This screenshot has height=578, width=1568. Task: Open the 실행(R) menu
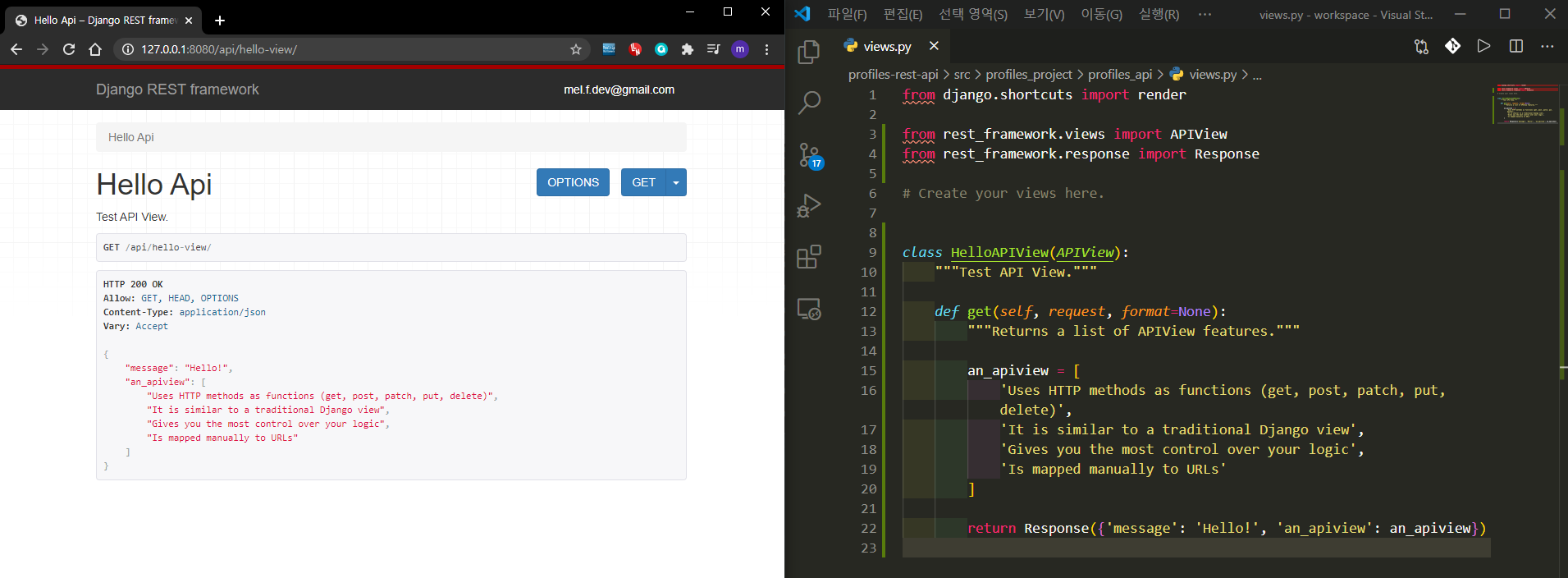pos(1159,14)
